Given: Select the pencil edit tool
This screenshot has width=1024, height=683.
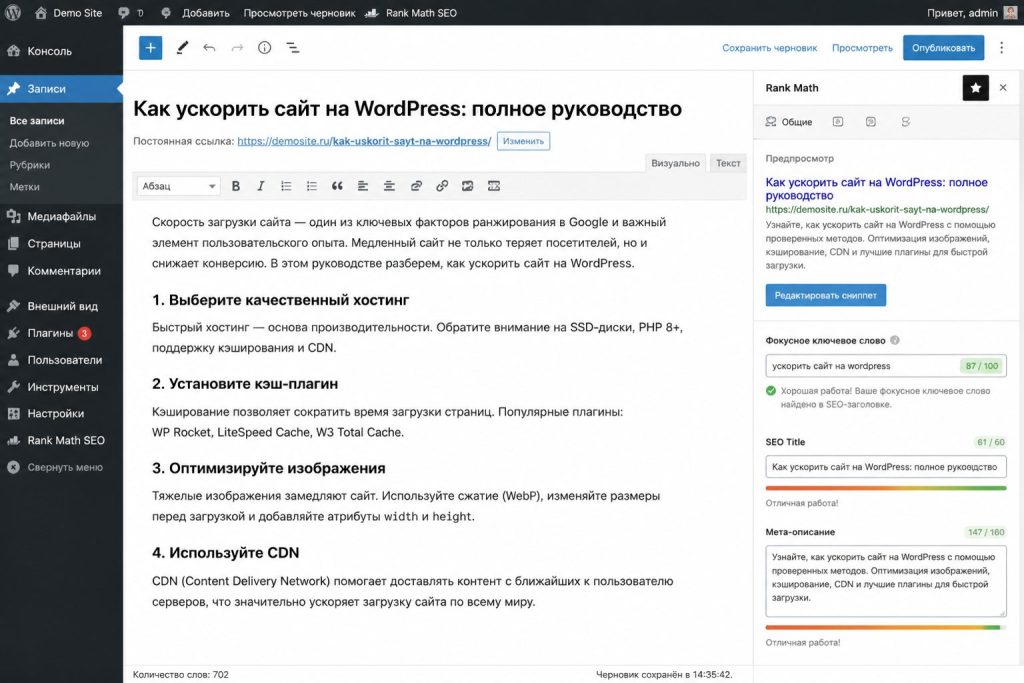Looking at the screenshot, I should [182, 48].
